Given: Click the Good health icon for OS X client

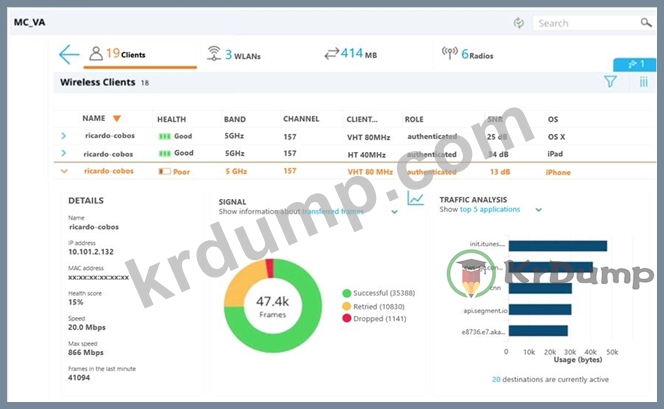Looking at the screenshot, I should [165, 136].
